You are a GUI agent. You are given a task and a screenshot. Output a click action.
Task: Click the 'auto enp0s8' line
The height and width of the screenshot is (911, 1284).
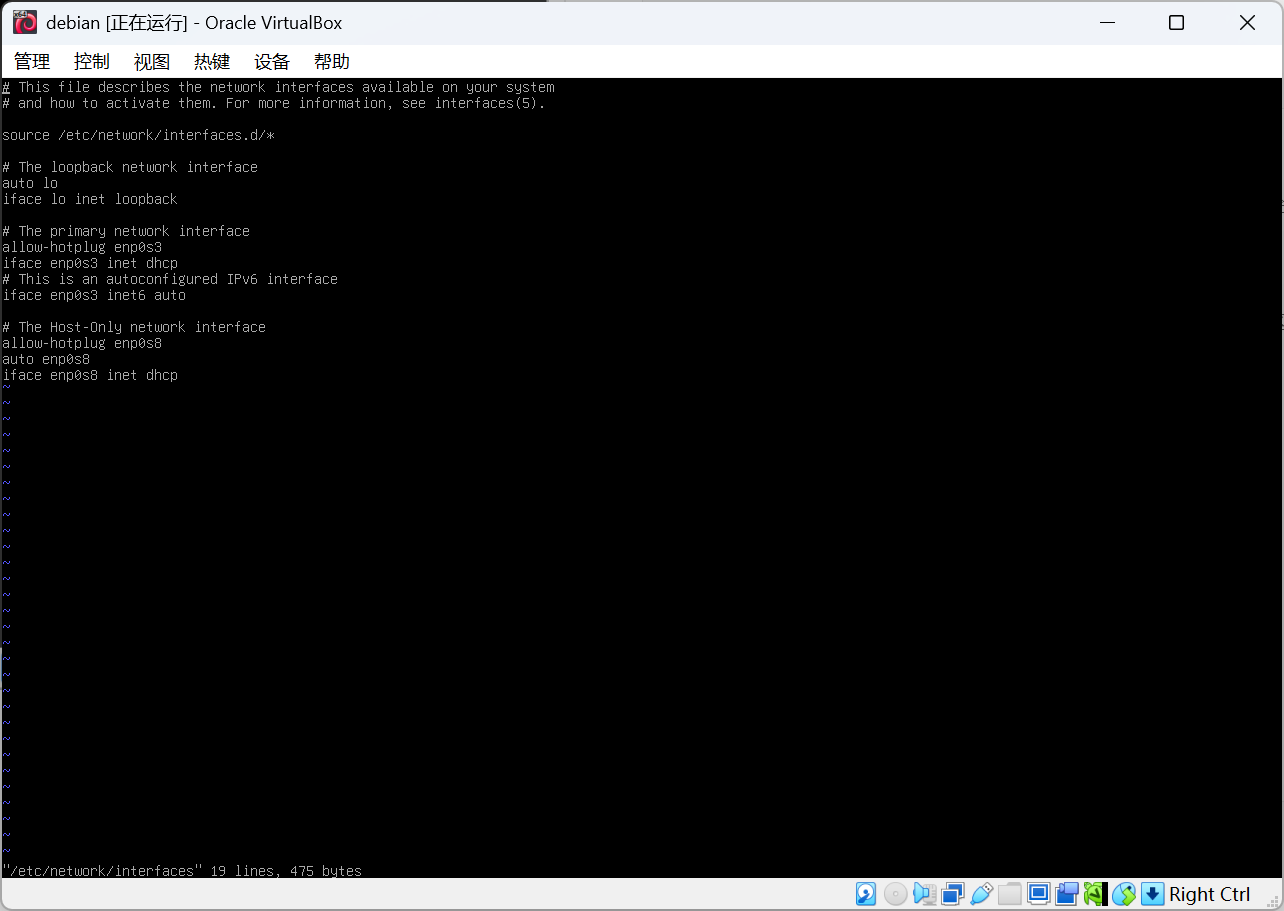46,359
